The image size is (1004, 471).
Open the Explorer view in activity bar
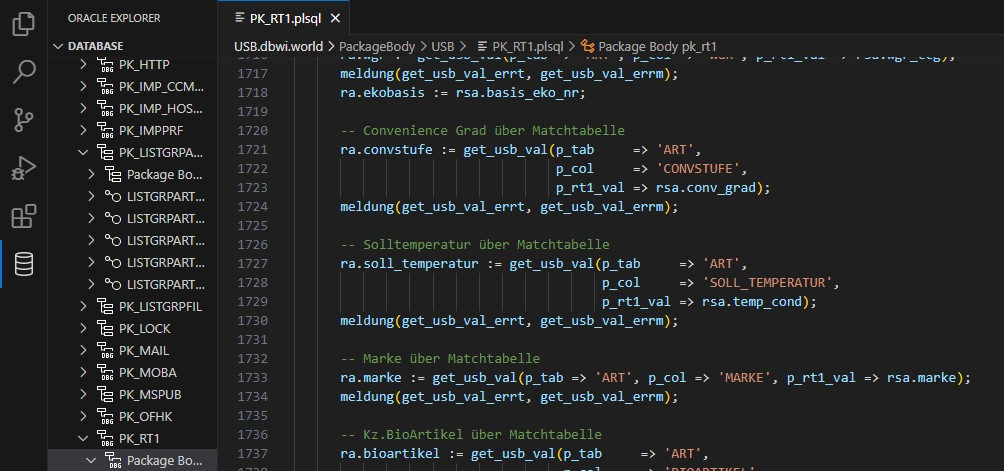point(23,24)
